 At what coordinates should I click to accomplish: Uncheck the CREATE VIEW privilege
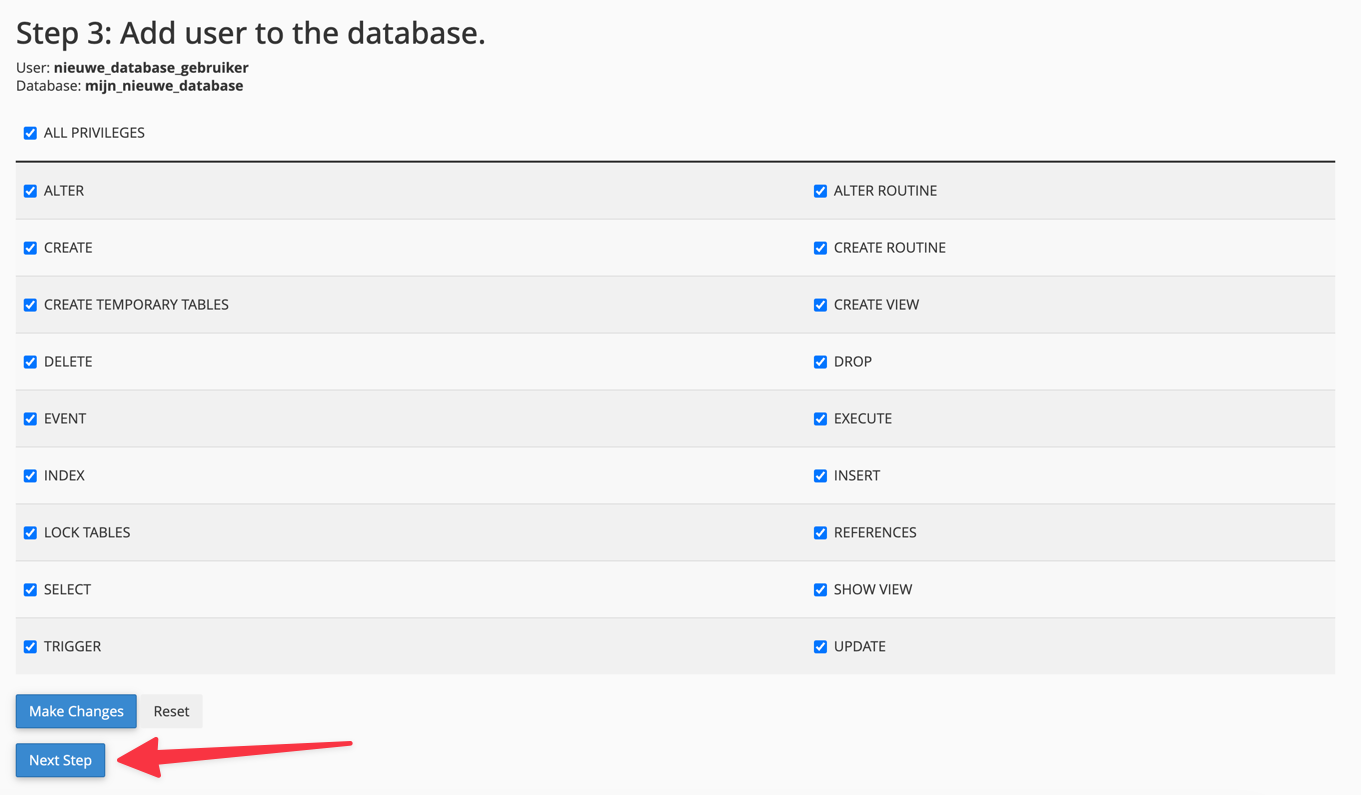pyautogui.click(x=820, y=305)
